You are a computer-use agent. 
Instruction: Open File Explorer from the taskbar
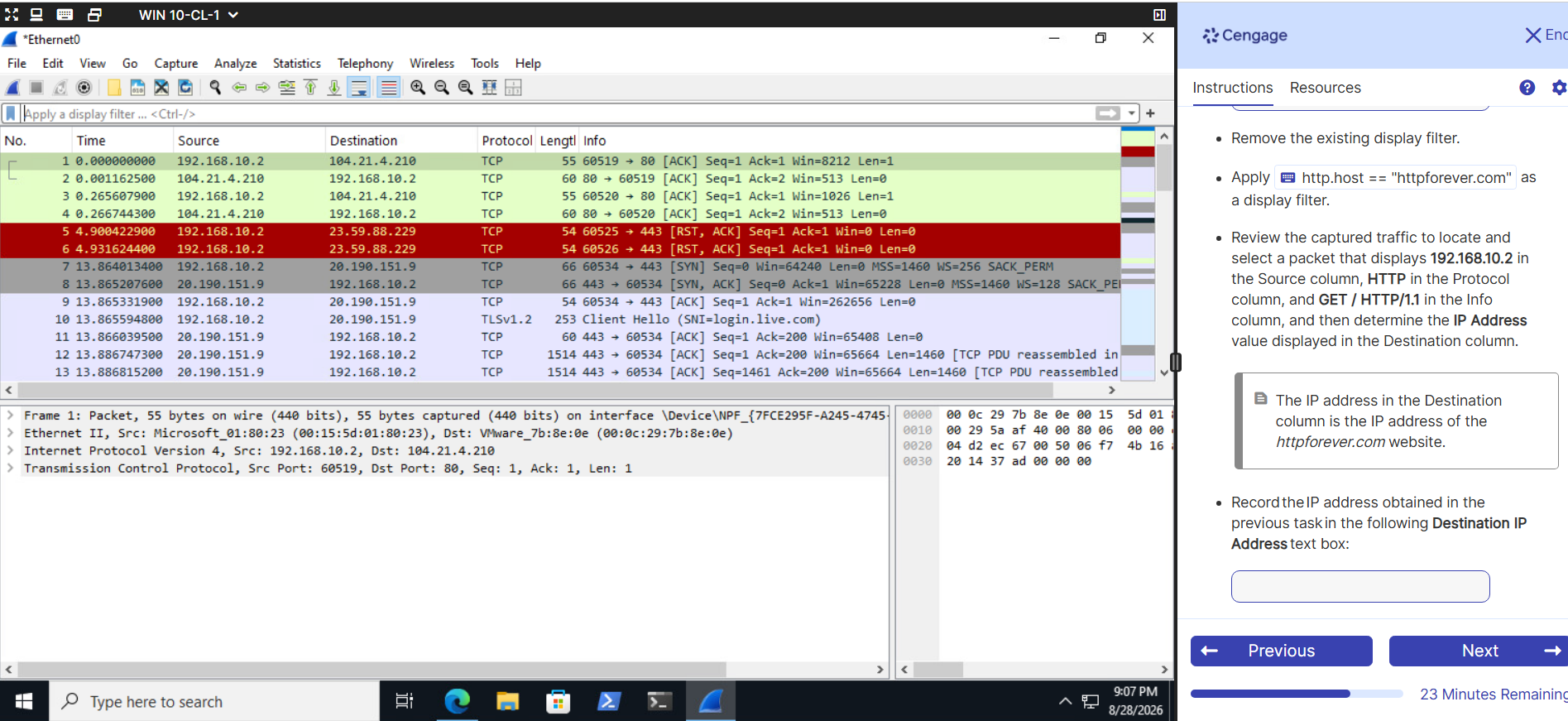point(507,701)
